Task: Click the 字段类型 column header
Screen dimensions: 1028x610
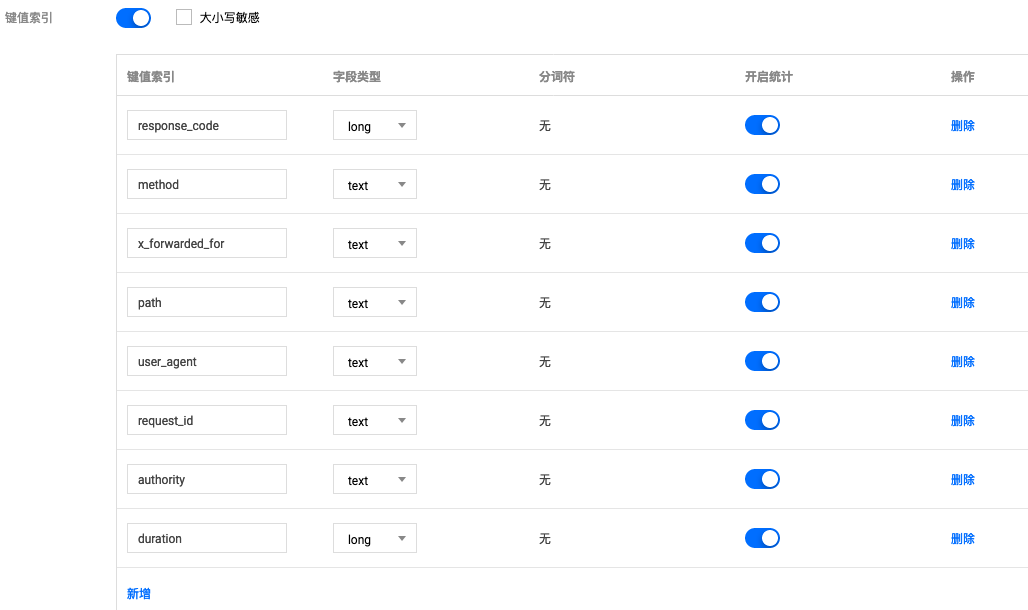Action: pyautogui.click(x=357, y=77)
